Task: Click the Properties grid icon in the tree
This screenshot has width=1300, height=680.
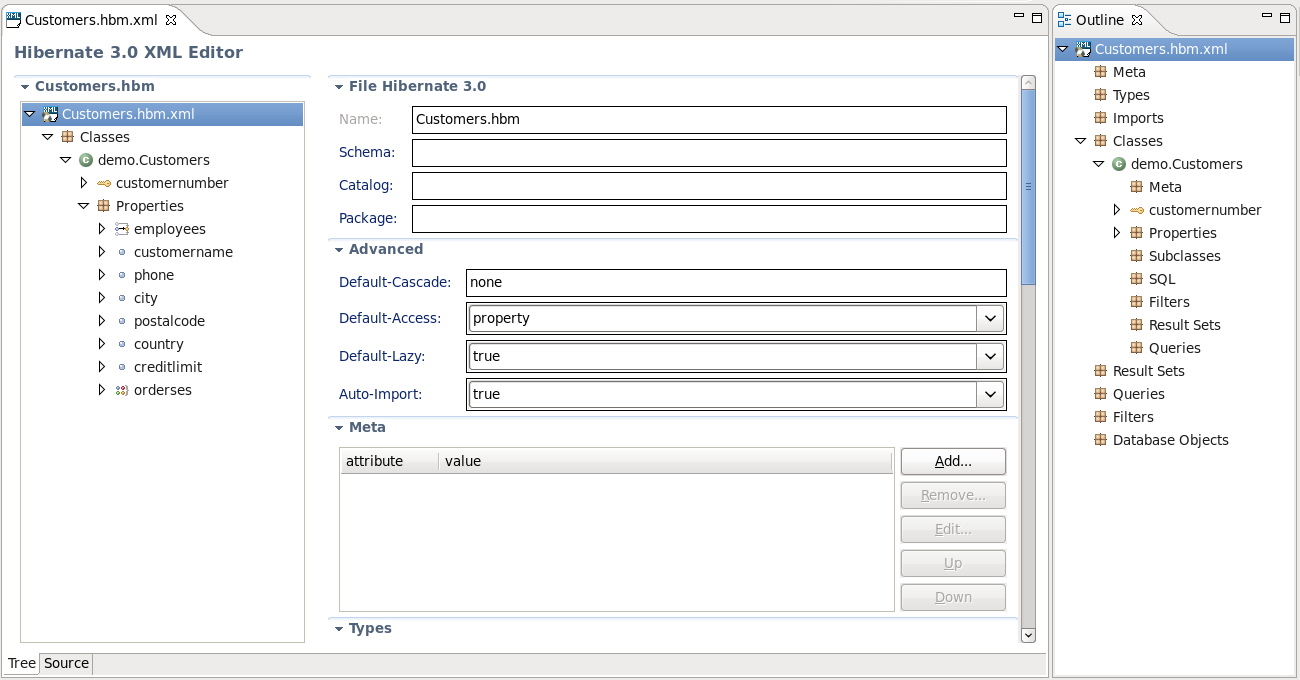Action: click(x=103, y=205)
